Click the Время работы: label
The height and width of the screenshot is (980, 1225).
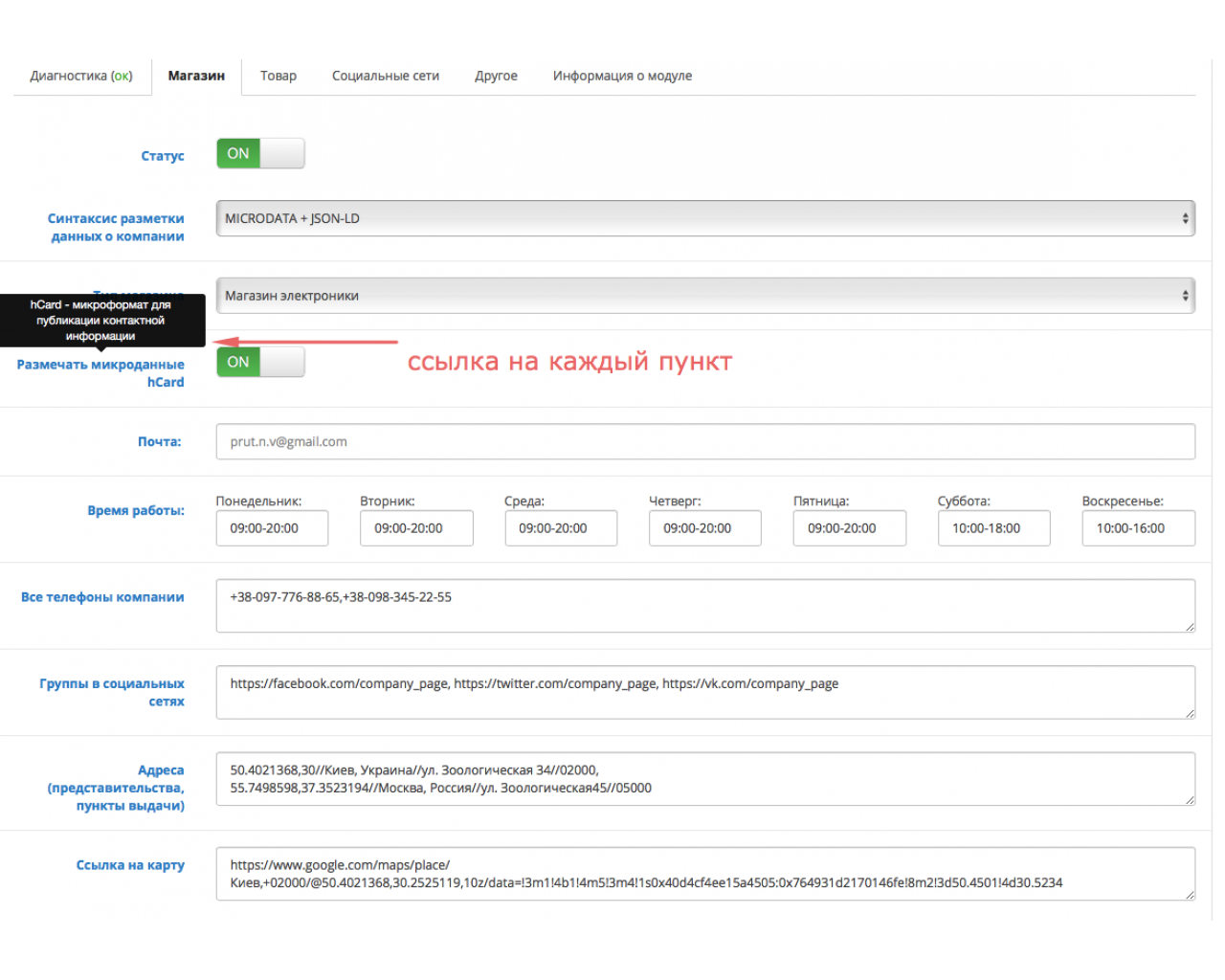click(136, 510)
